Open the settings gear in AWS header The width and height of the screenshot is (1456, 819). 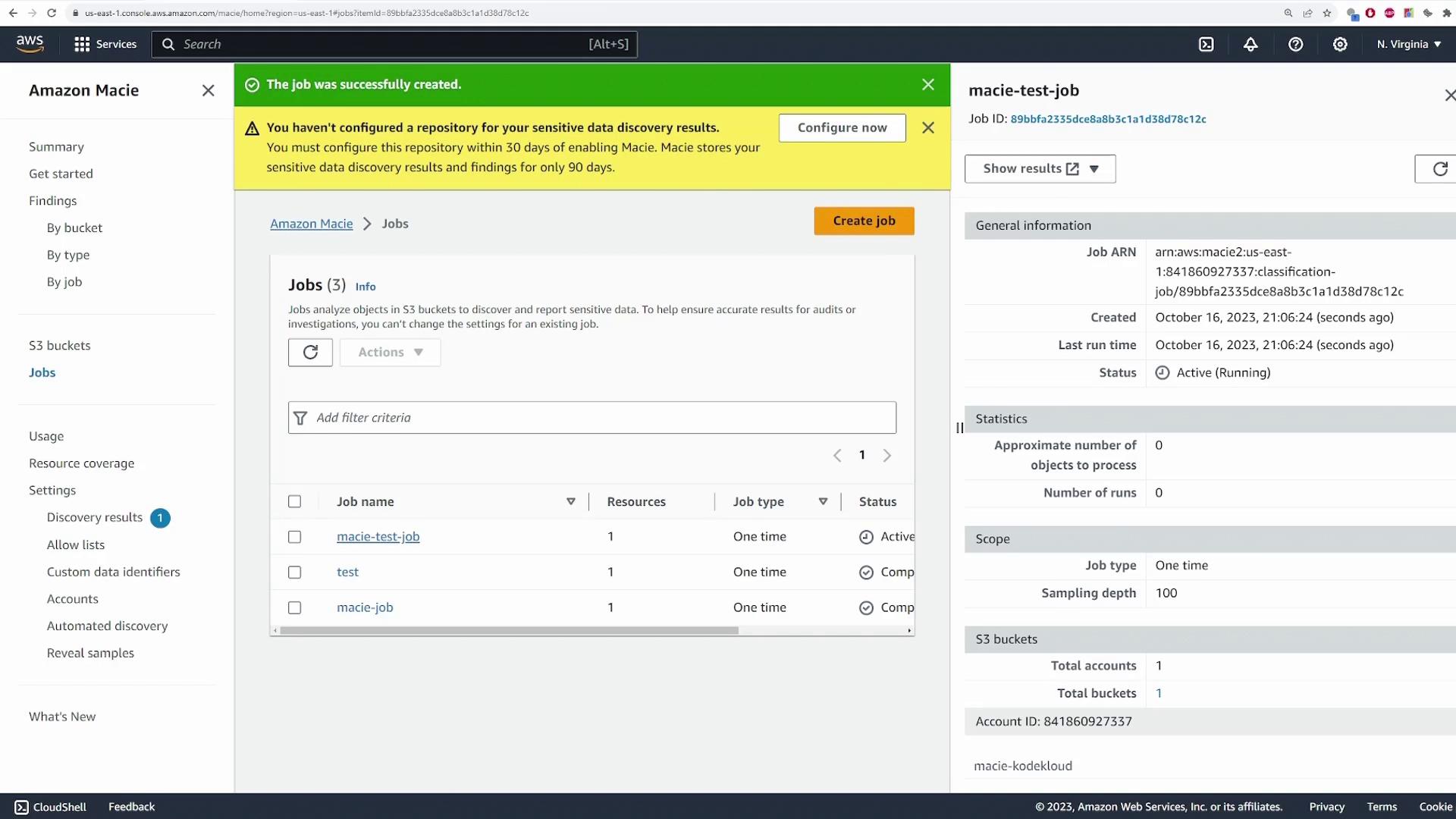tap(1340, 44)
